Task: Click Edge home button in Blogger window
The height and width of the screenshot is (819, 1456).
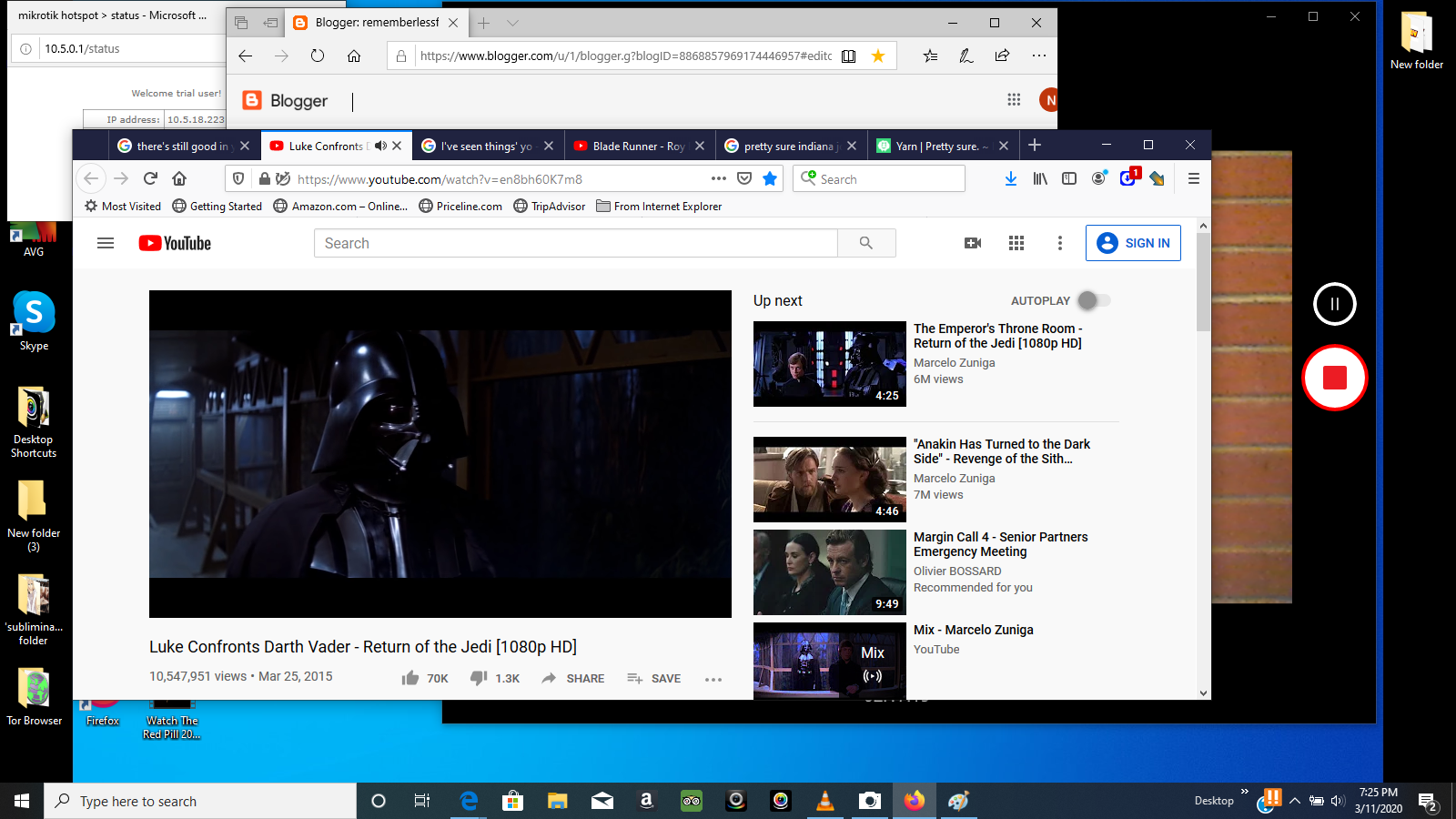Action: [354, 56]
